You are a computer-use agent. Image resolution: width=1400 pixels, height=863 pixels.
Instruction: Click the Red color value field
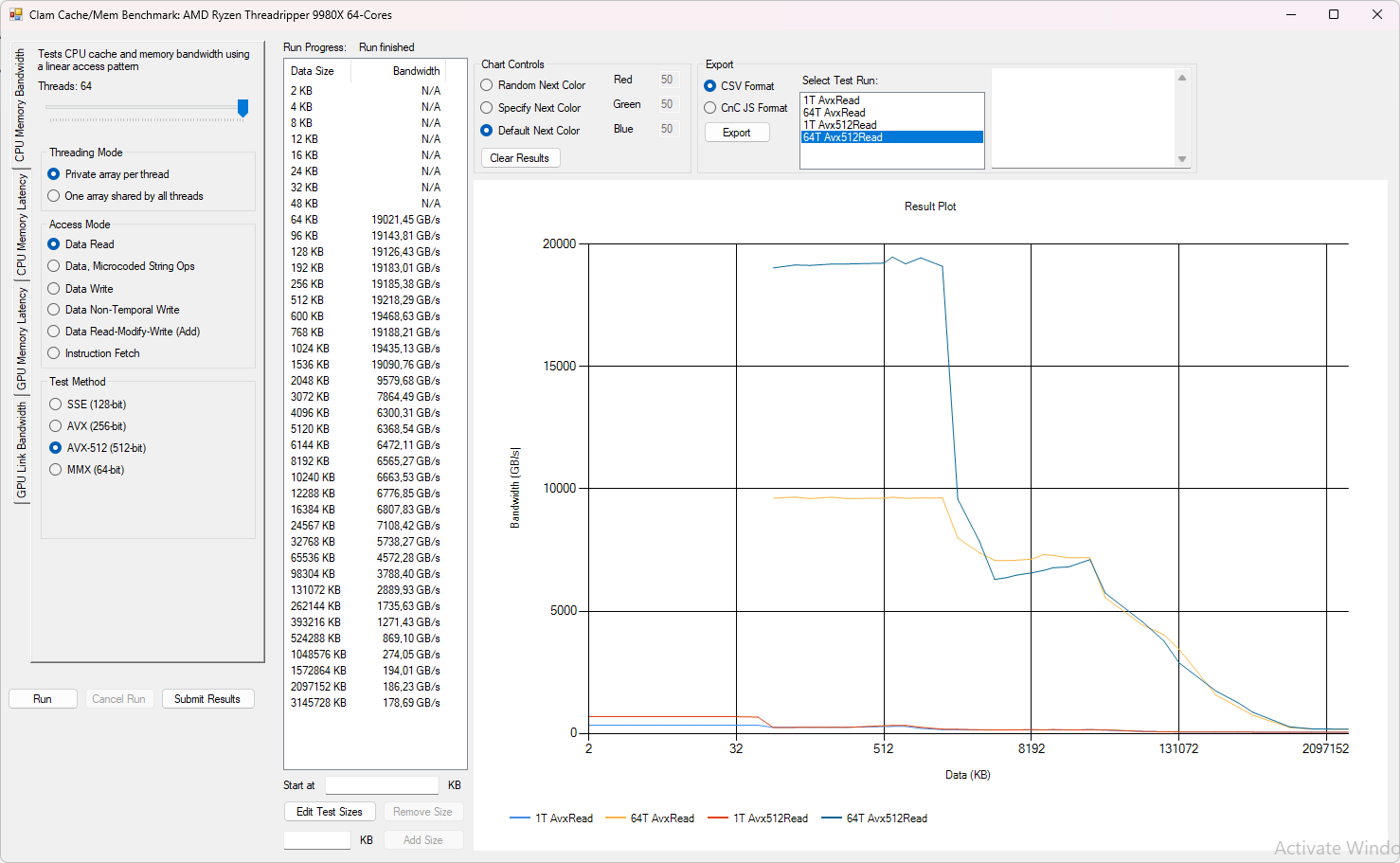(669, 80)
